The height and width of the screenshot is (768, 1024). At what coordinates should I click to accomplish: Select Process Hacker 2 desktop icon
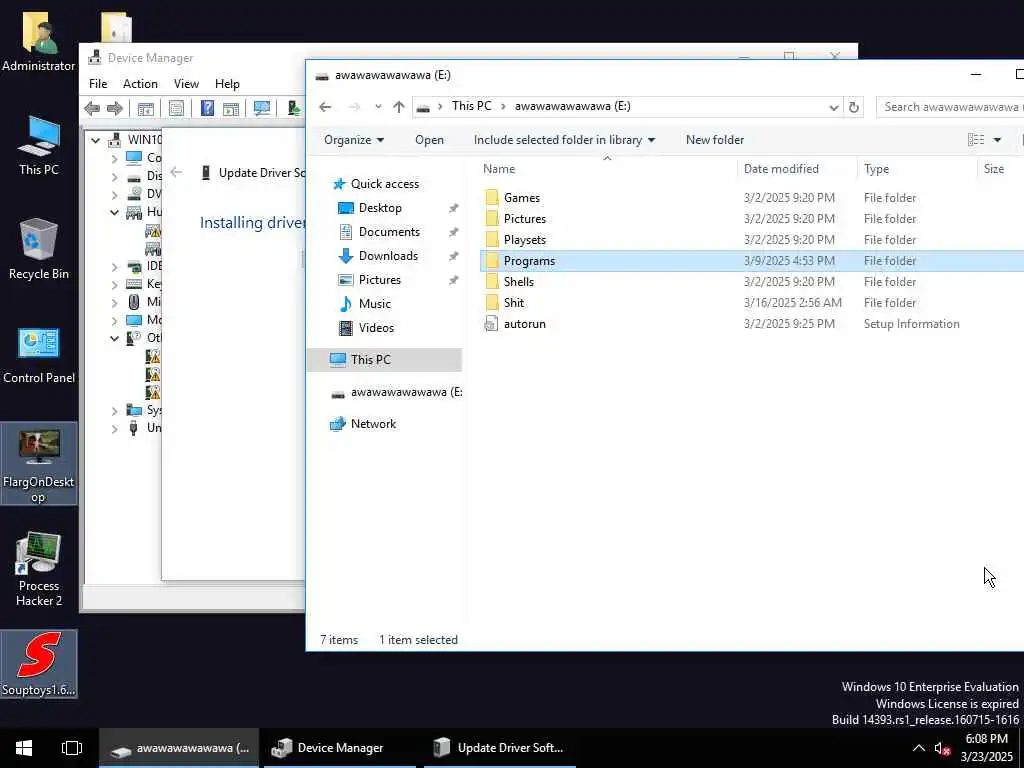(x=39, y=569)
